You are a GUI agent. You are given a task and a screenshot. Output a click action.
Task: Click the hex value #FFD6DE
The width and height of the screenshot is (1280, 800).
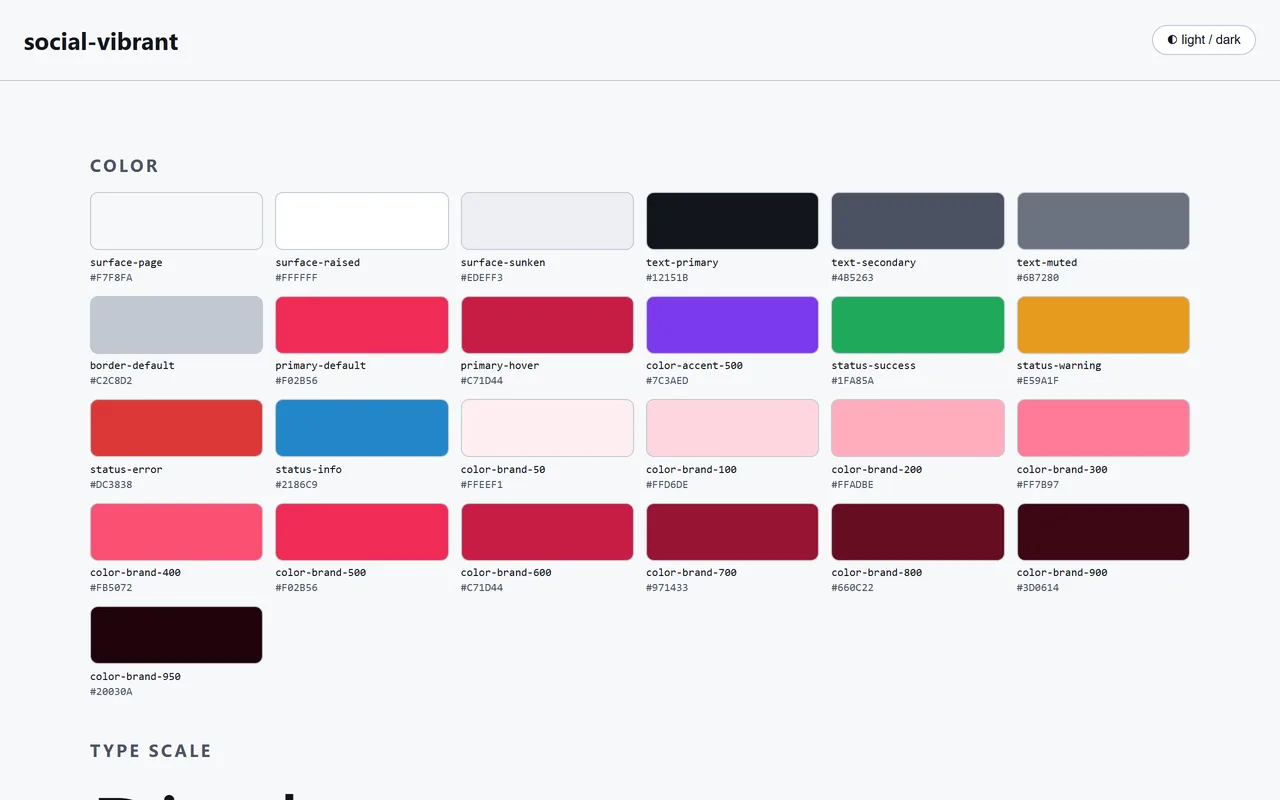click(667, 485)
